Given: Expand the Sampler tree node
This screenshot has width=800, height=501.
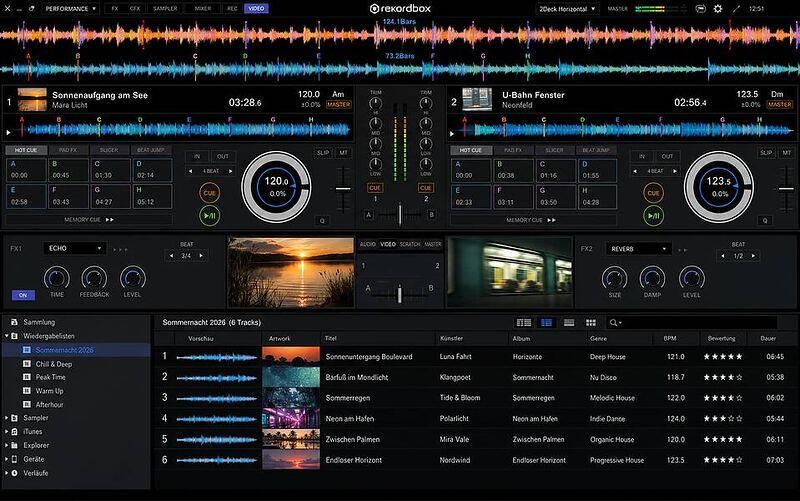Looking at the screenshot, I should [7, 418].
